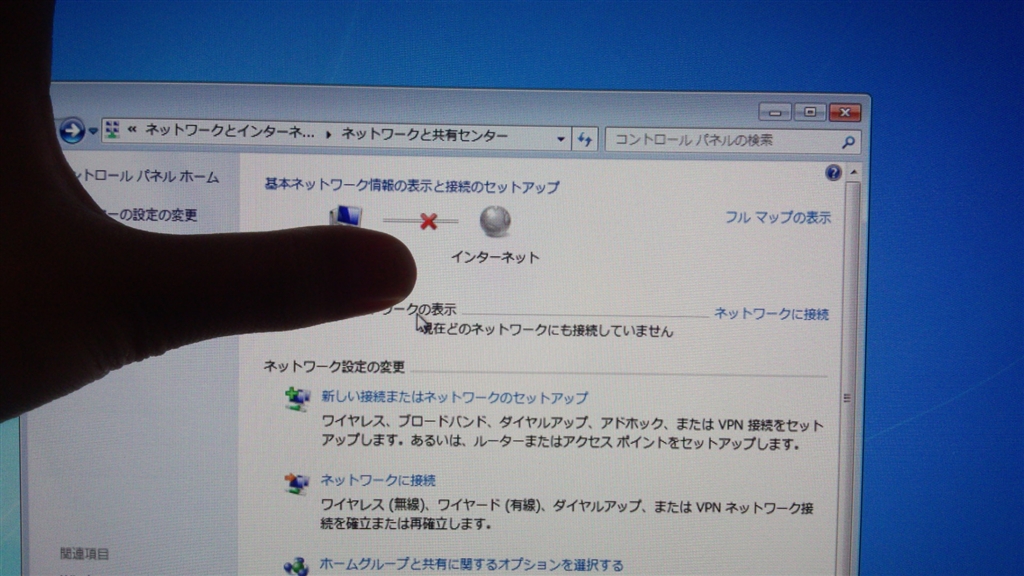Viewport: 1024px width, 576px height.
Task: Click the scrollbar up arrow
Action: [x=854, y=172]
